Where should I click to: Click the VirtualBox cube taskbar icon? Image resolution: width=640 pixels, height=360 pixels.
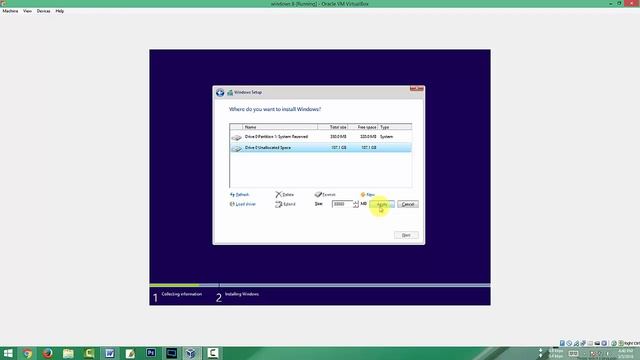pyautogui.click(x=191, y=353)
